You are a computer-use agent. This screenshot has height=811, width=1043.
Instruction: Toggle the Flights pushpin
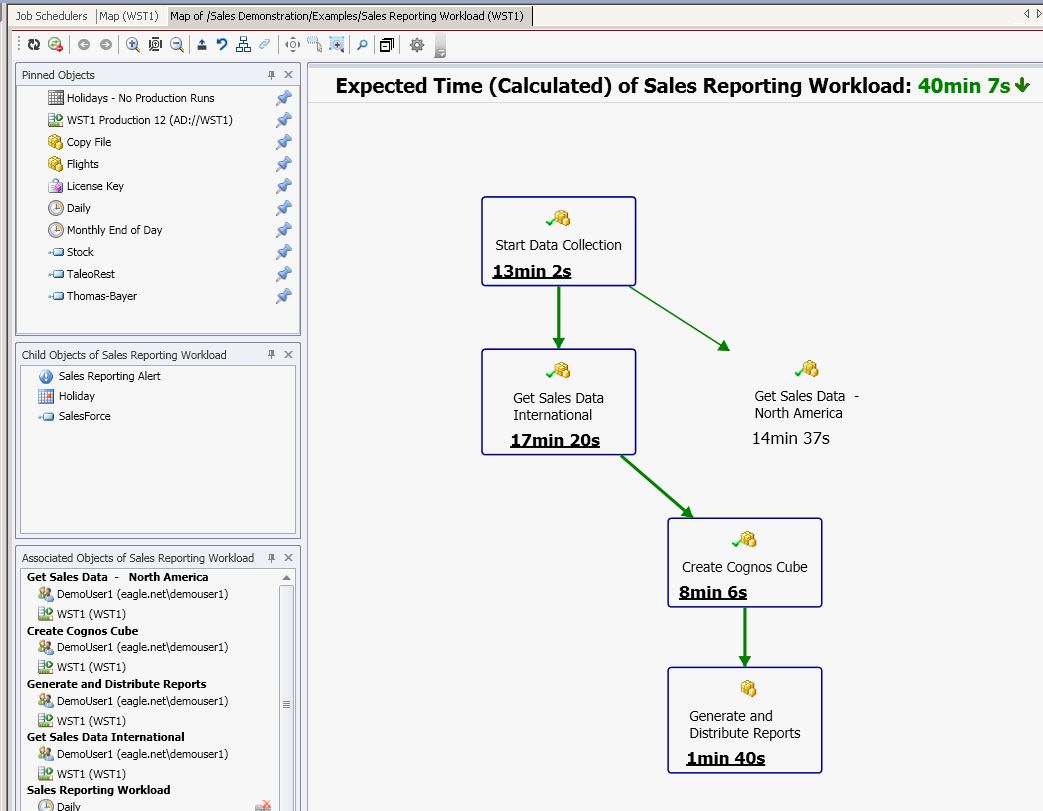click(284, 164)
